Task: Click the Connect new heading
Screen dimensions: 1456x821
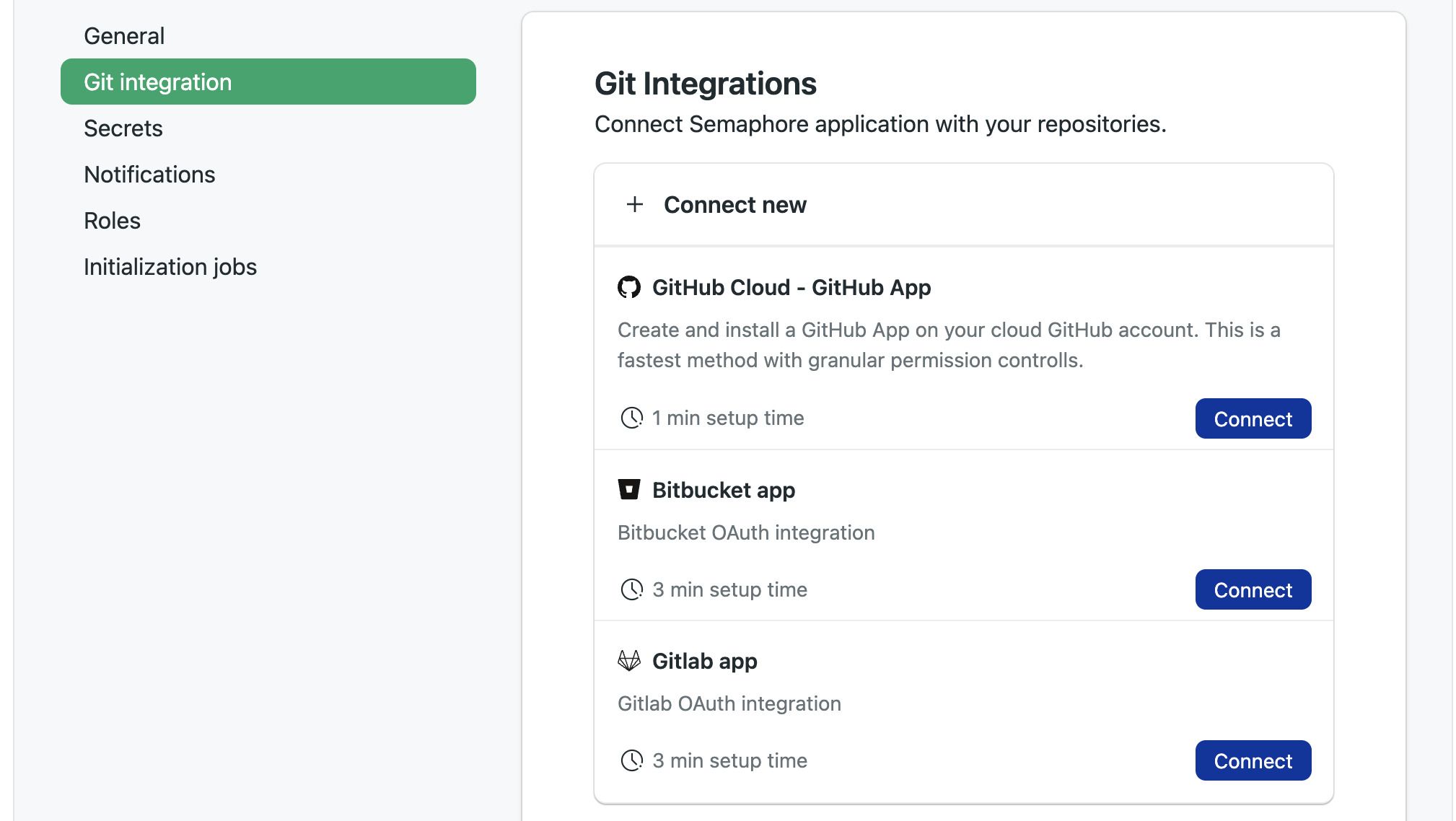Action: coord(734,205)
